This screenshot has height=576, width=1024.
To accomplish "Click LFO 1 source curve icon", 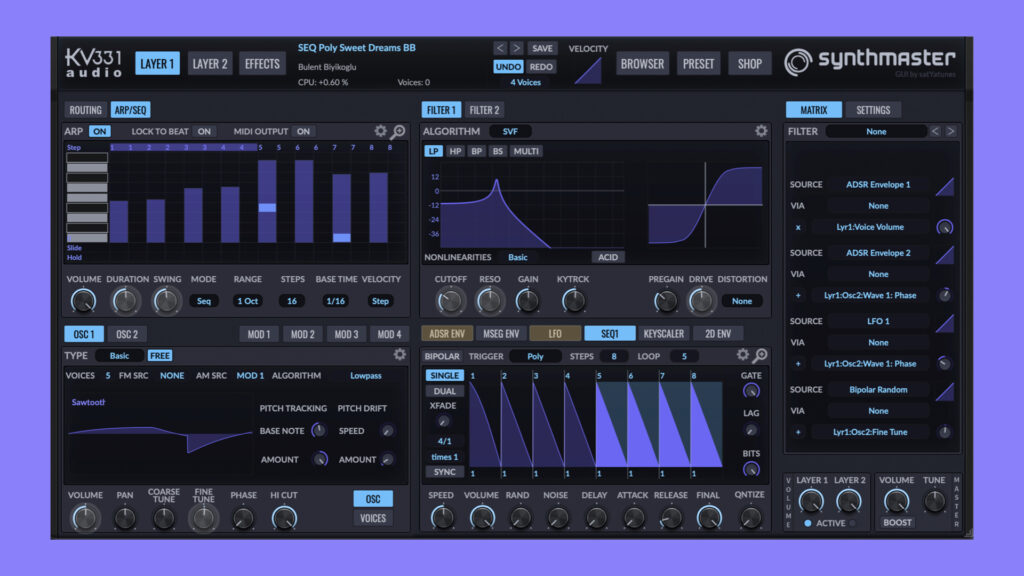I will (x=944, y=323).
